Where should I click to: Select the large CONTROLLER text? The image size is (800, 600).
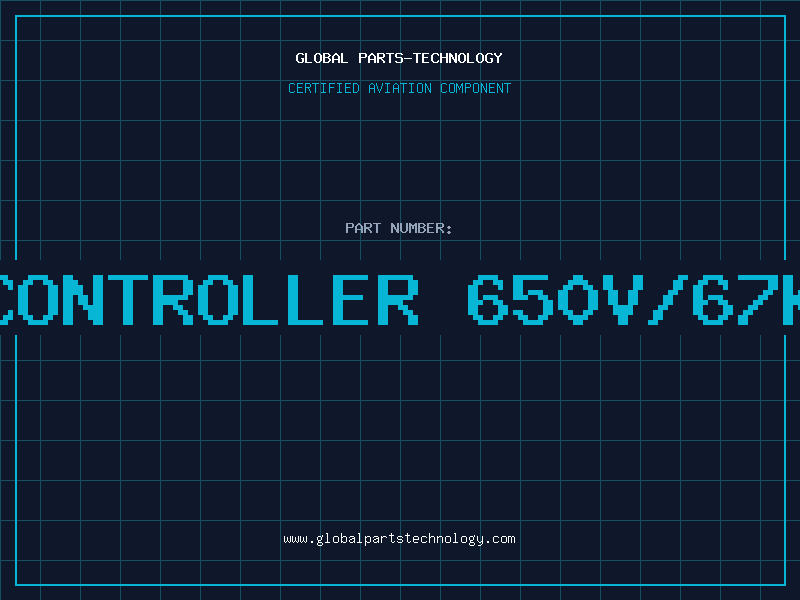[209, 300]
